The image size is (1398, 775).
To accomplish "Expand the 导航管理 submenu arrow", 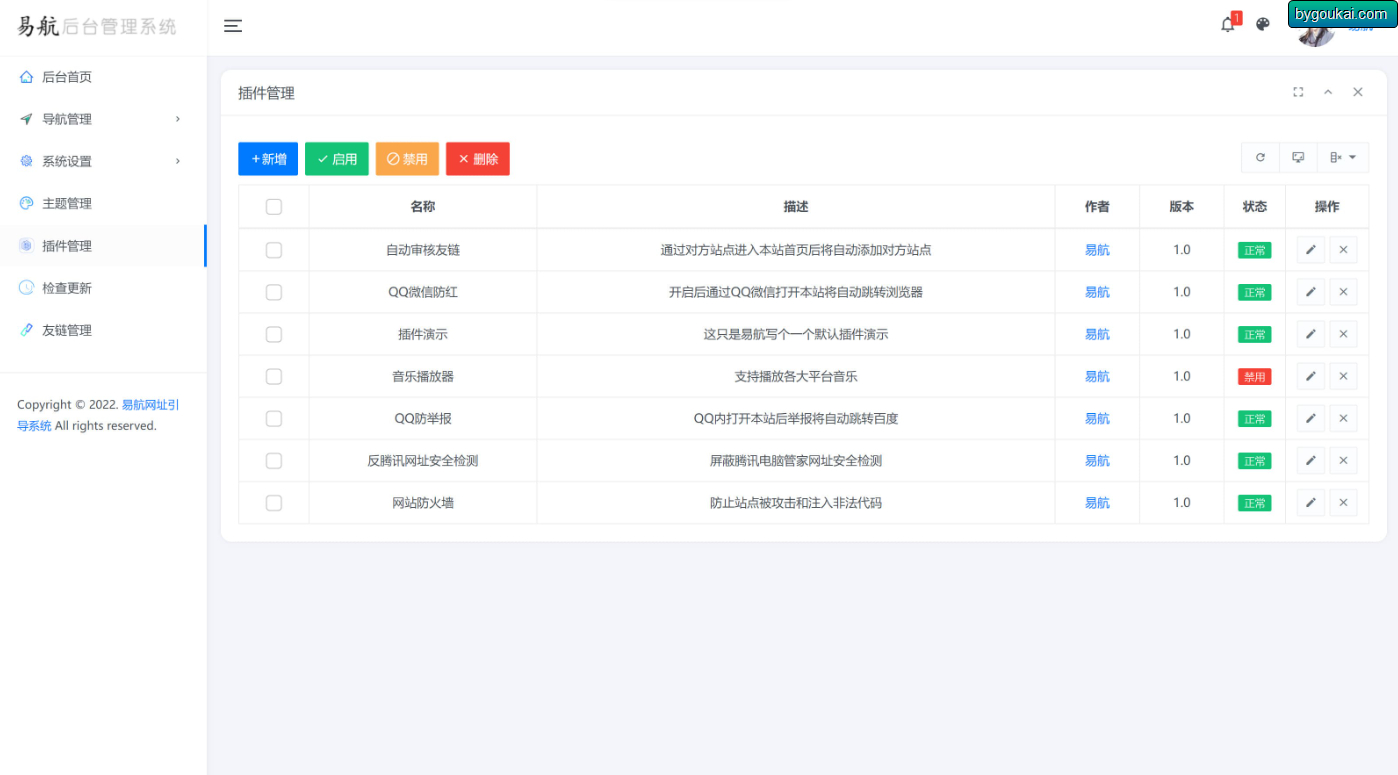I will click(178, 119).
